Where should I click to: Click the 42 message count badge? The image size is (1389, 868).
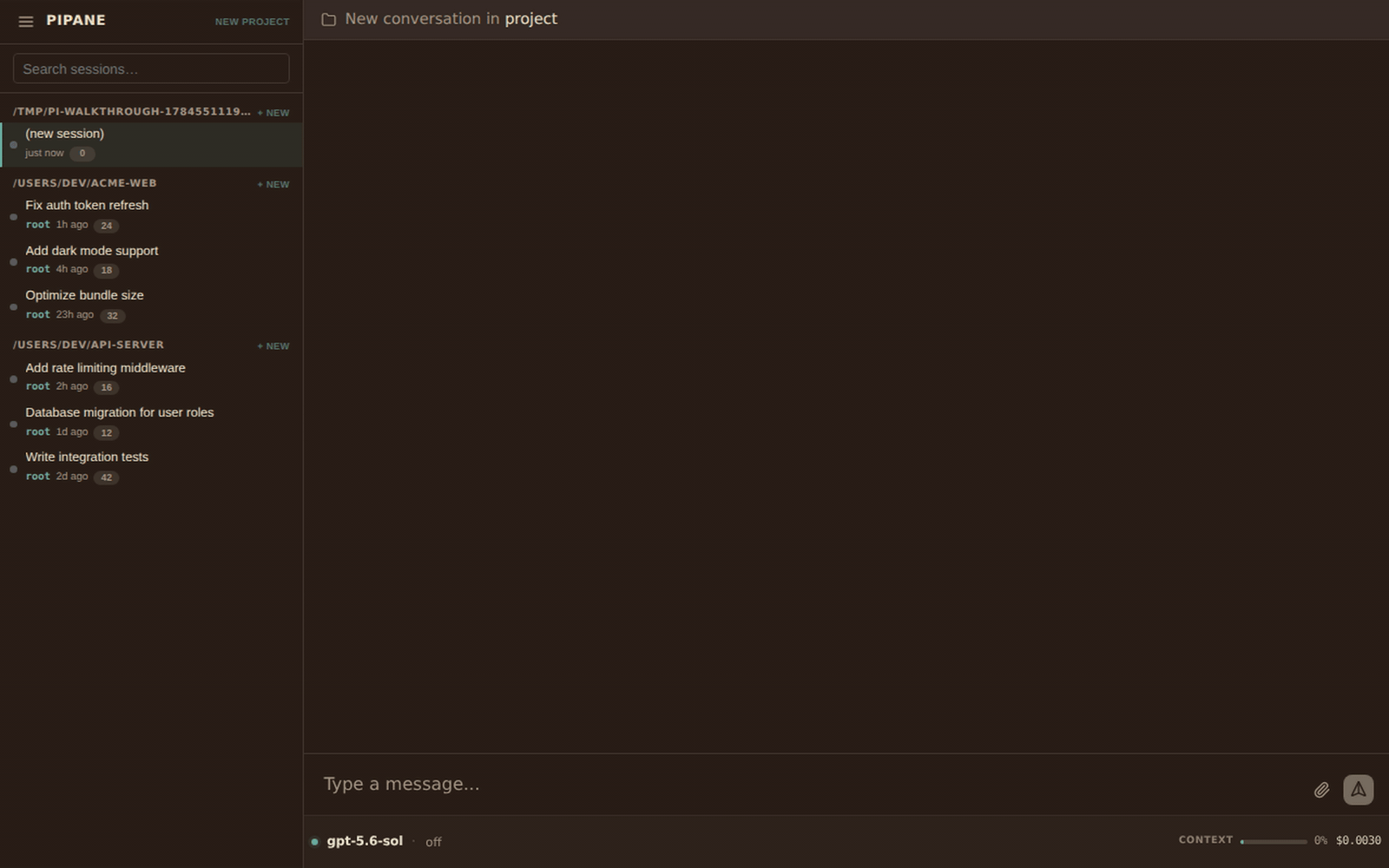click(106, 477)
